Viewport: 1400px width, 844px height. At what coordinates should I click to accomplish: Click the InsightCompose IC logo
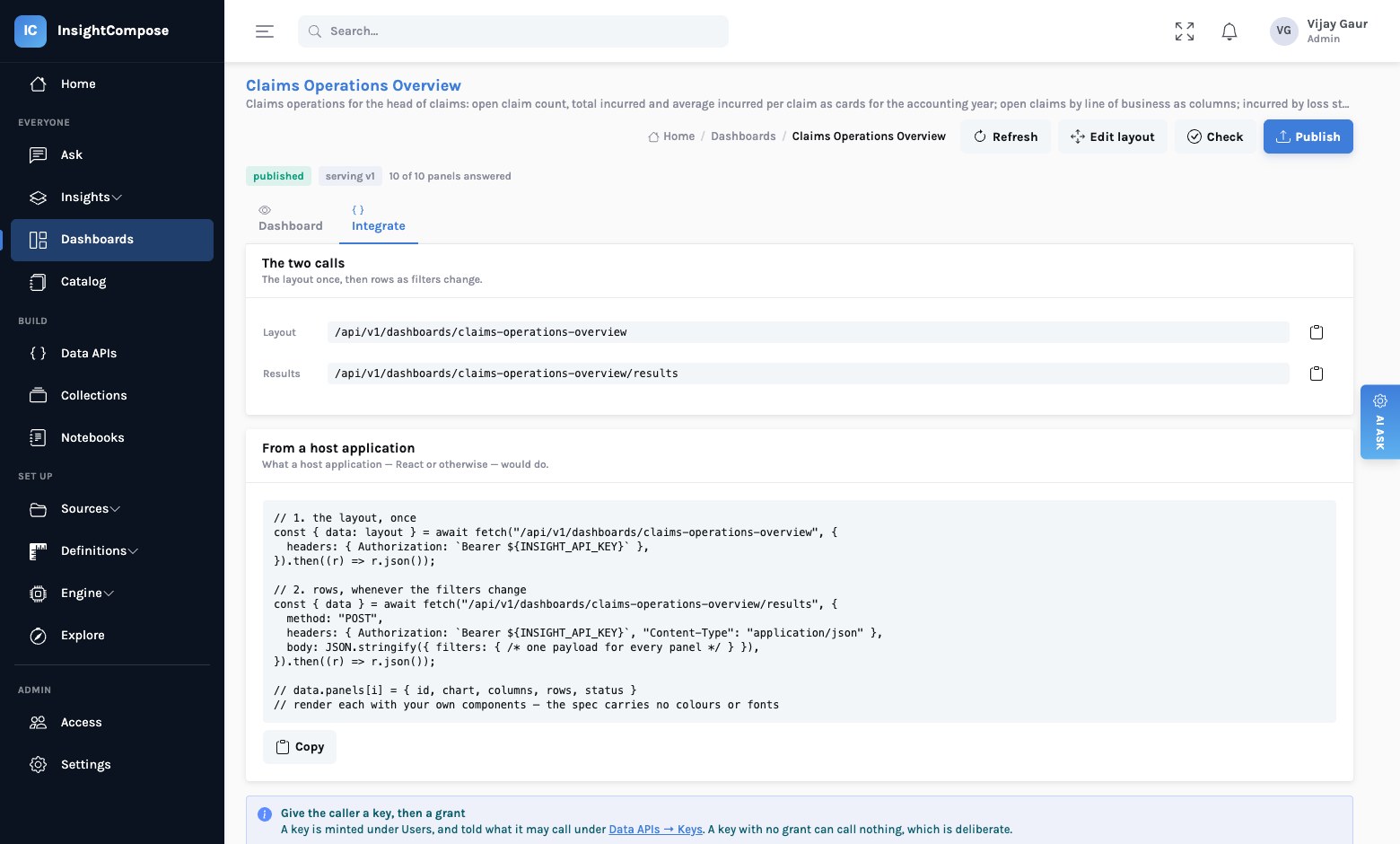click(x=31, y=31)
